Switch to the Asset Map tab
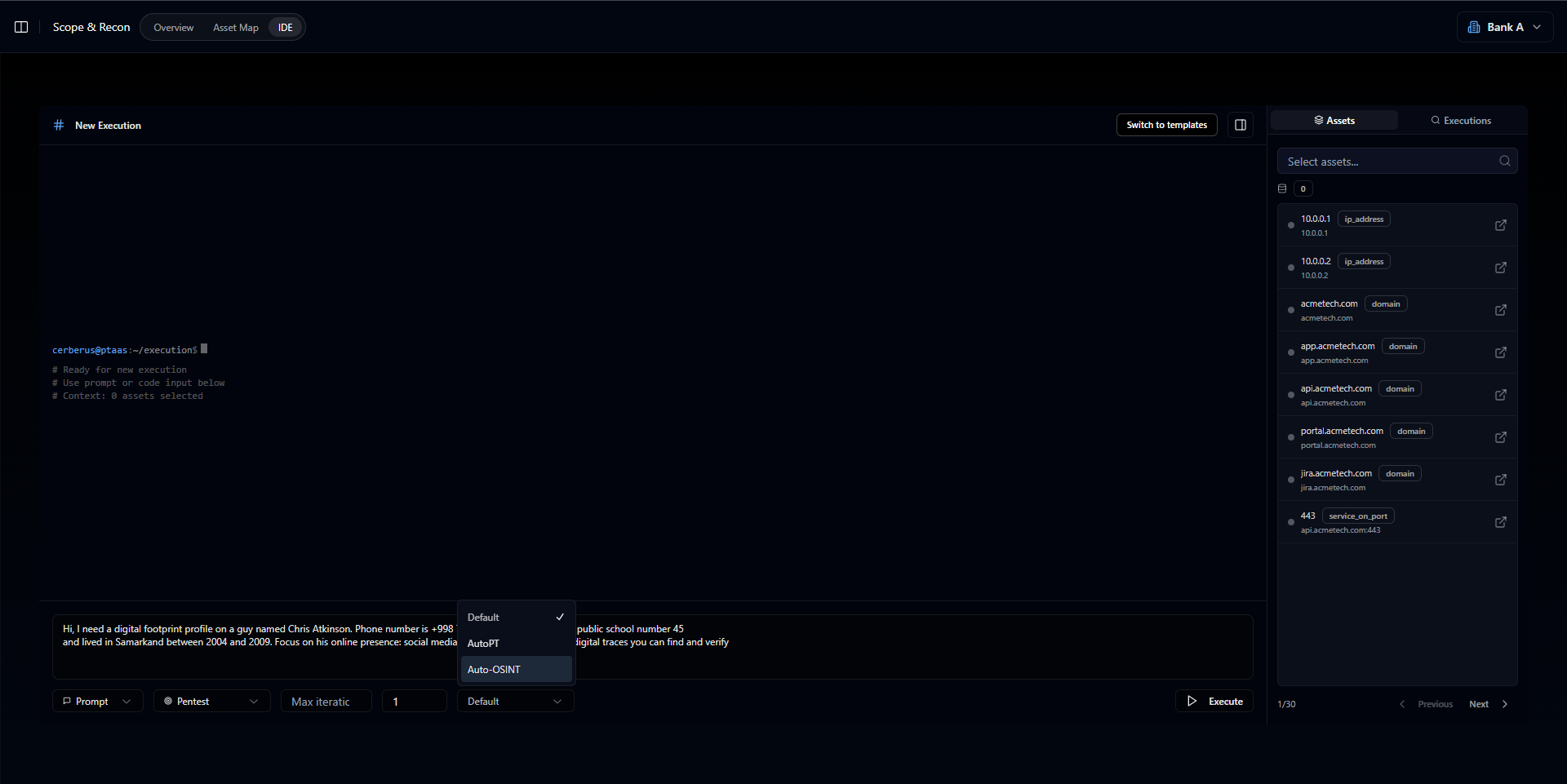Viewport: 1567px width, 784px height. pos(236,28)
